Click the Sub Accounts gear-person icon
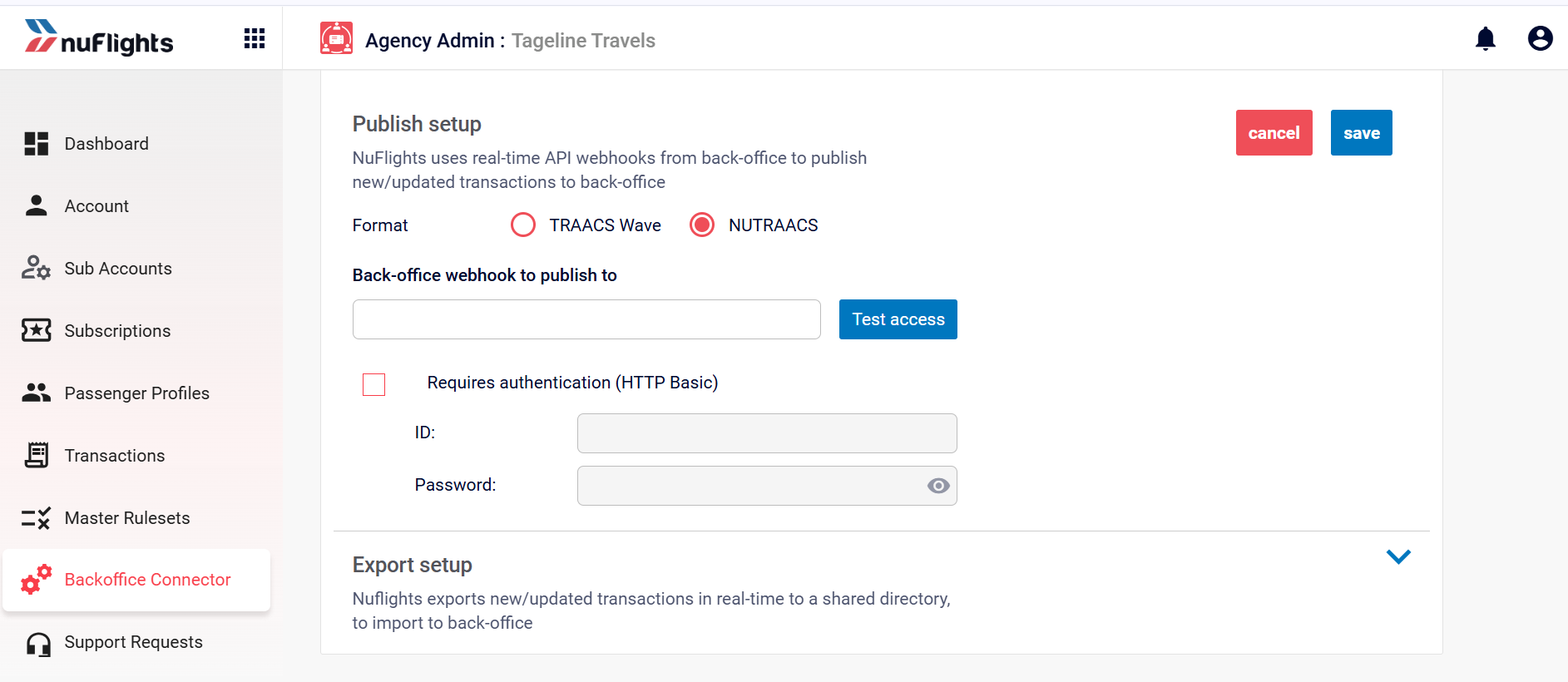1568x682 pixels. pos(37,268)
